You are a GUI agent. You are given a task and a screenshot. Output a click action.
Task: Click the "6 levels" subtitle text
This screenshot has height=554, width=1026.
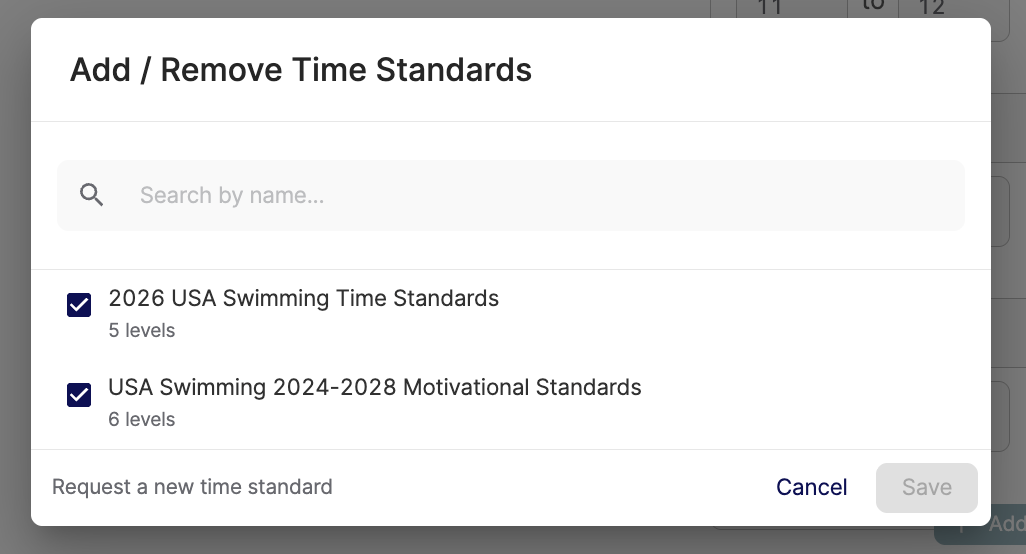tap(142, 419)
